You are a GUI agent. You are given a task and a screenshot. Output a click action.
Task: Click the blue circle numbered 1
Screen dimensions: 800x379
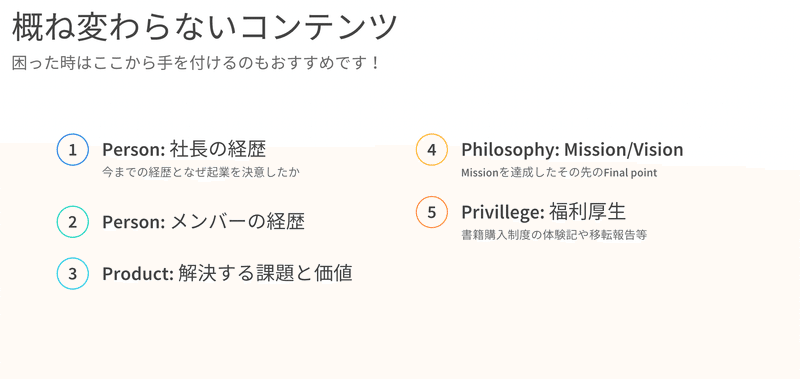click(x=73, y=149)
